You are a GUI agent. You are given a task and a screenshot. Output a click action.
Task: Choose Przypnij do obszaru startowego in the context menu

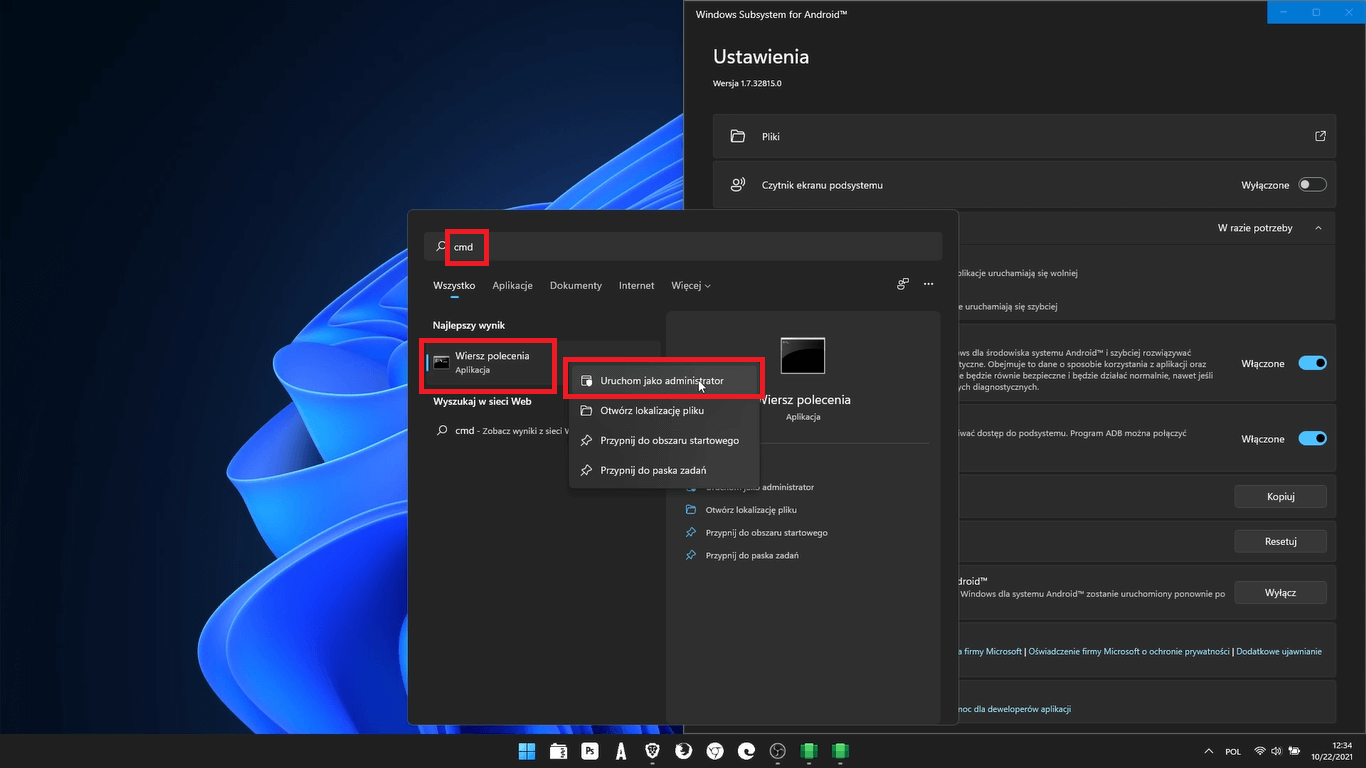coord(664,440)
